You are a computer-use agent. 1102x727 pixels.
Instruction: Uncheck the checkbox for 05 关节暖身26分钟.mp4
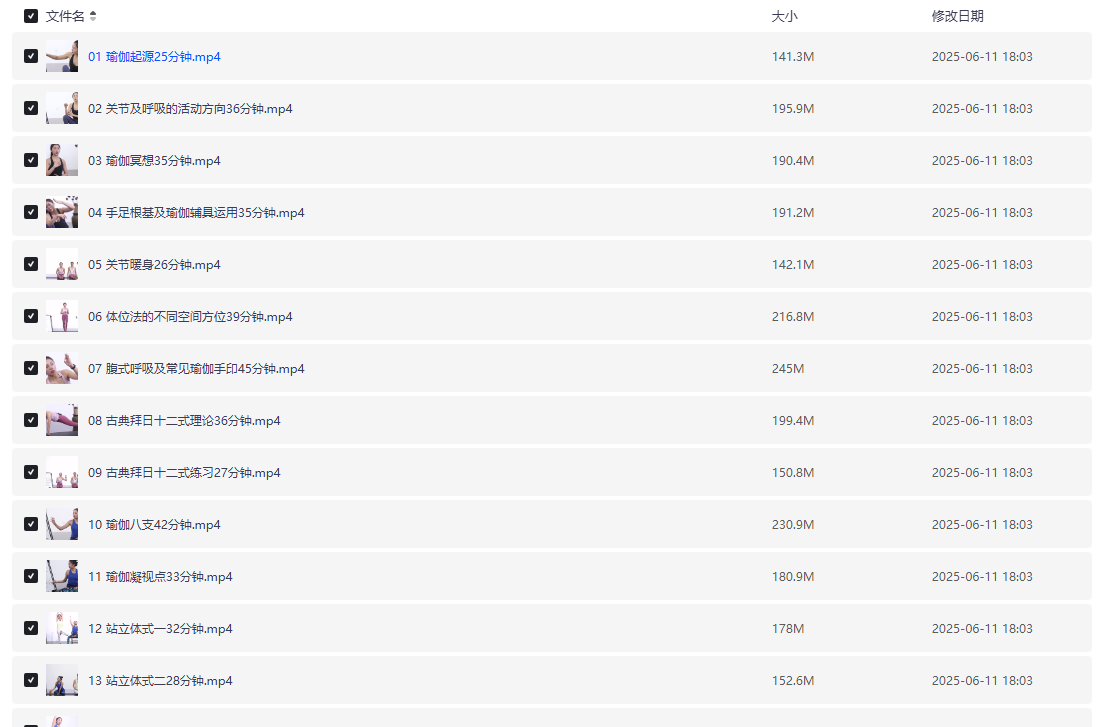[31, 264]
